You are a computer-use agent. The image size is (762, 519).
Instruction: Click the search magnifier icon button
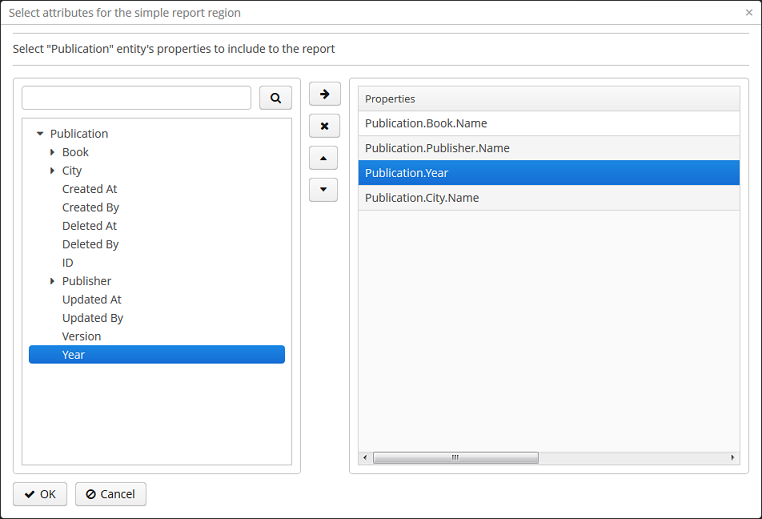[275, 97]
